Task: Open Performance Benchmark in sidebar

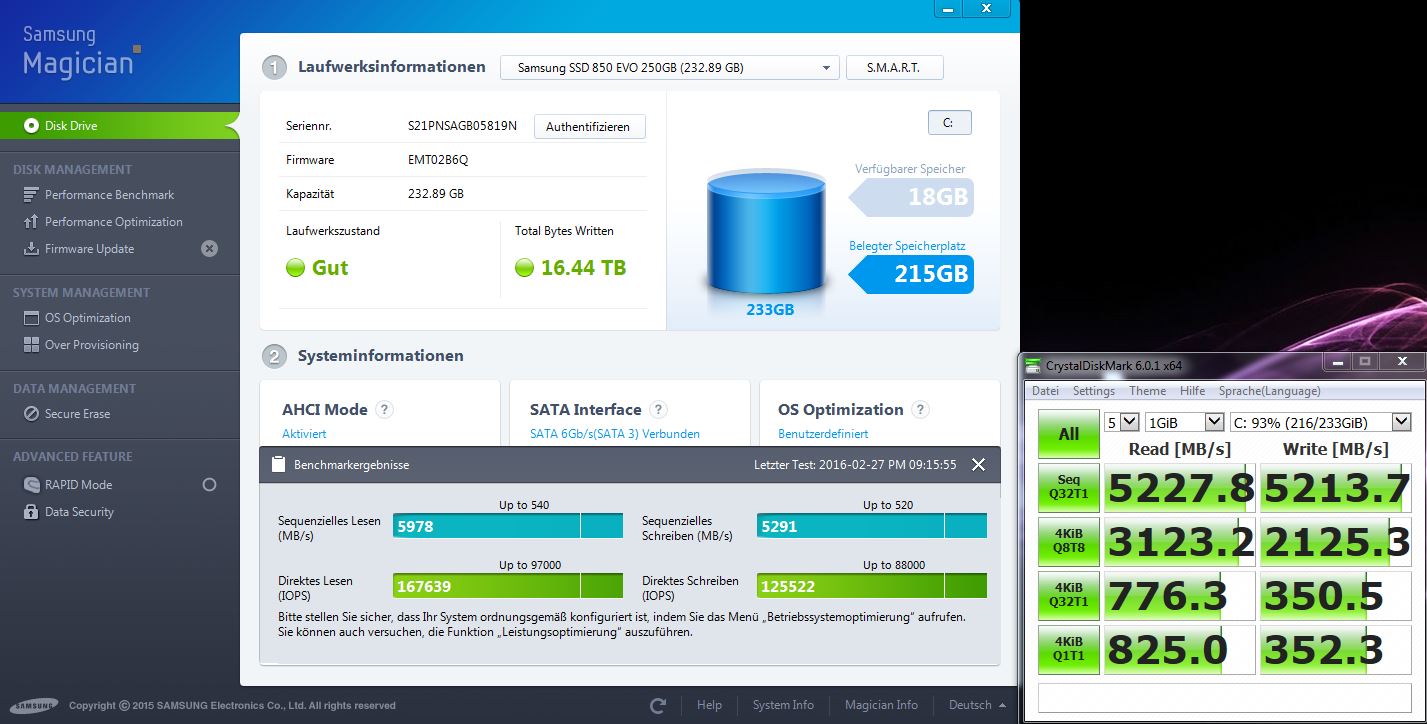Action: click(x=109, y=195)
